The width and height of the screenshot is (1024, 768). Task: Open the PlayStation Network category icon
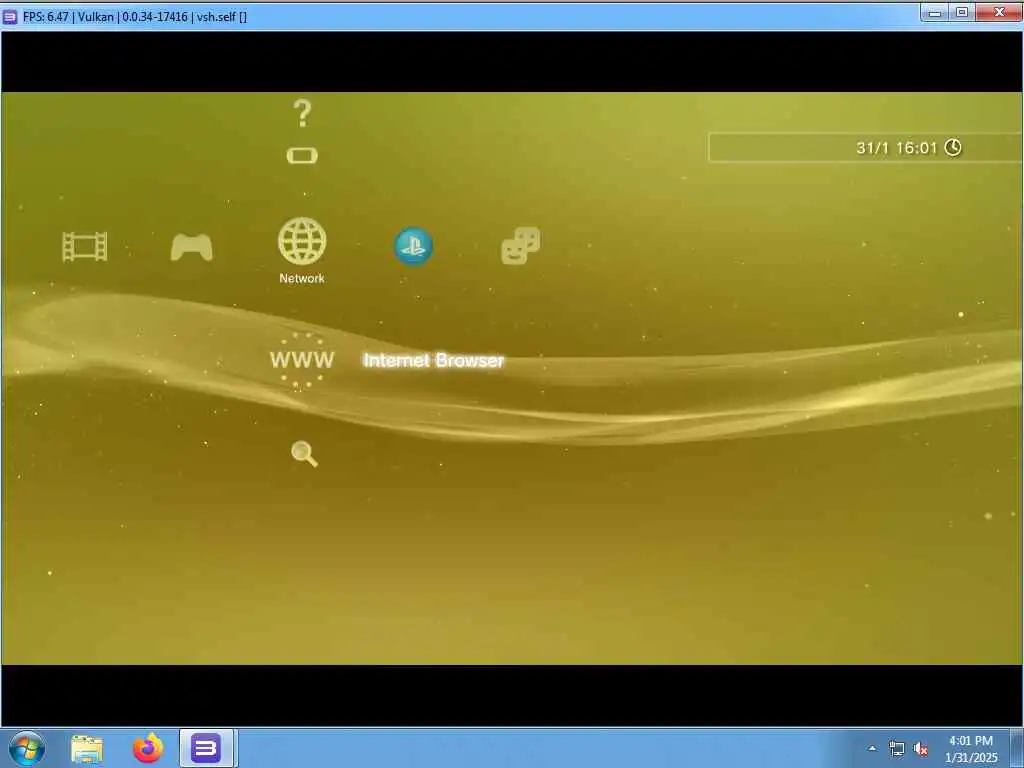click(413, 246)
